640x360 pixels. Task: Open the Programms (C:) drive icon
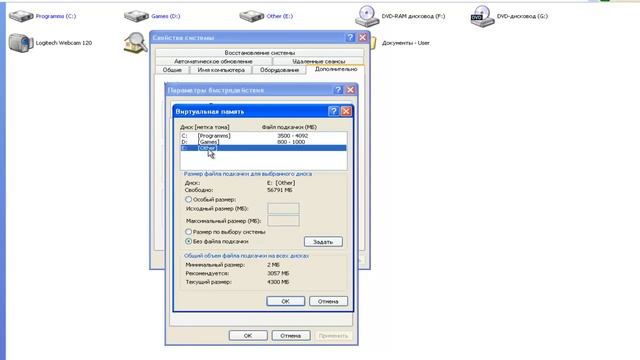tap(21, 16)
